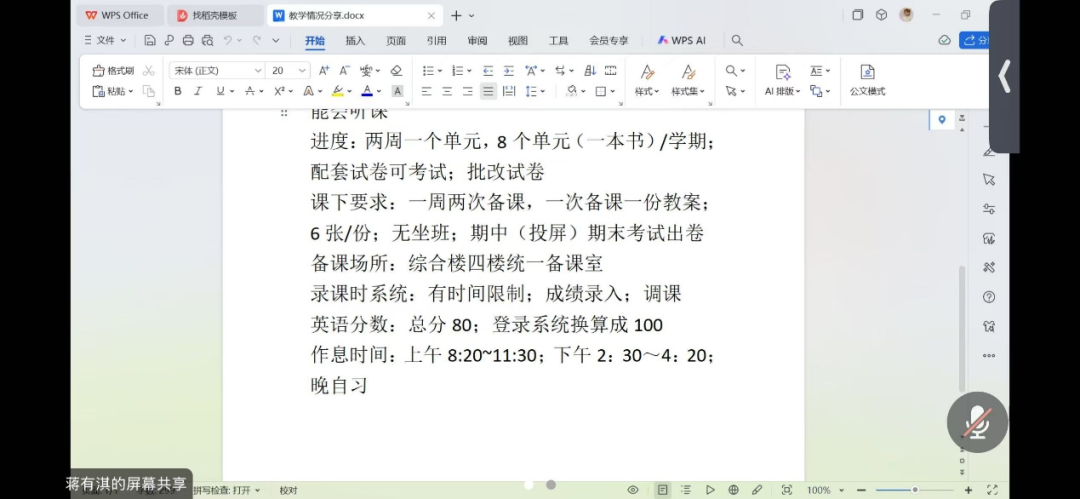Screen dimensions: 1080x499
Task: Open the 审阅 ribbon tab
Action: point(477,41)
